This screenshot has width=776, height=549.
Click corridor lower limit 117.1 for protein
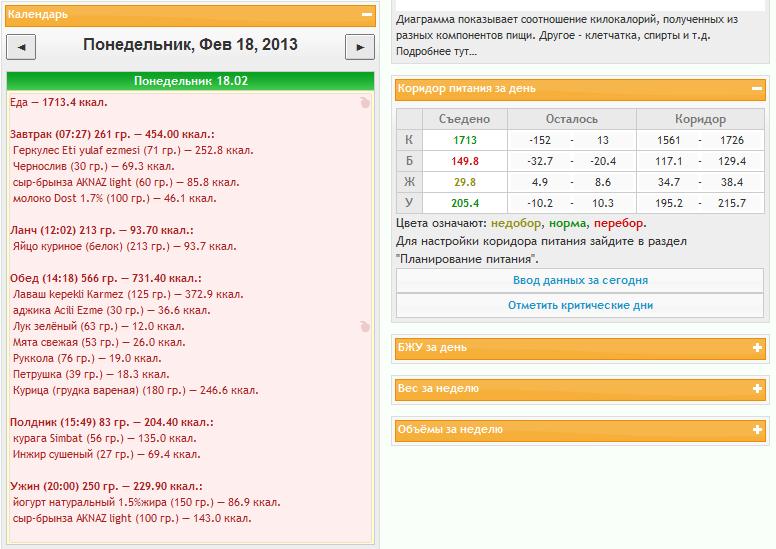(x=669, y=161)
